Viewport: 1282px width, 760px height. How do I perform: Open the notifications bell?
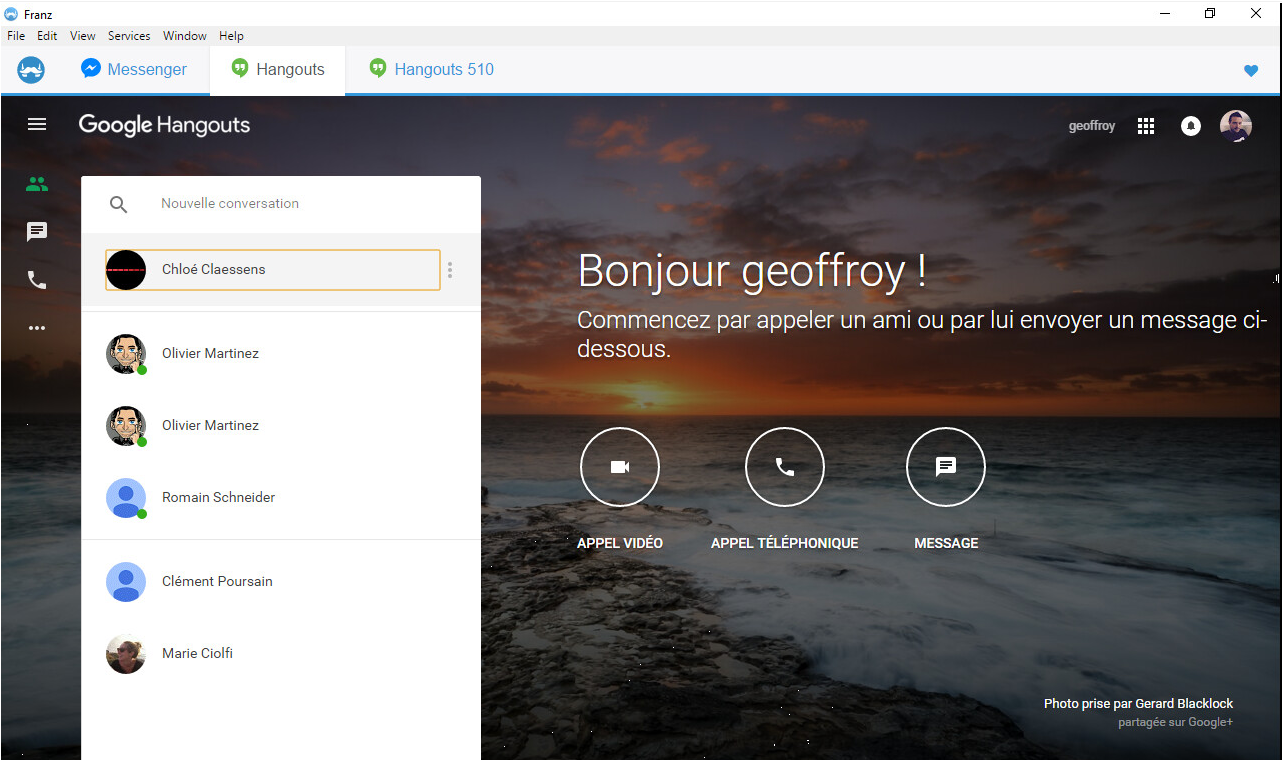tap(1190, 126)
